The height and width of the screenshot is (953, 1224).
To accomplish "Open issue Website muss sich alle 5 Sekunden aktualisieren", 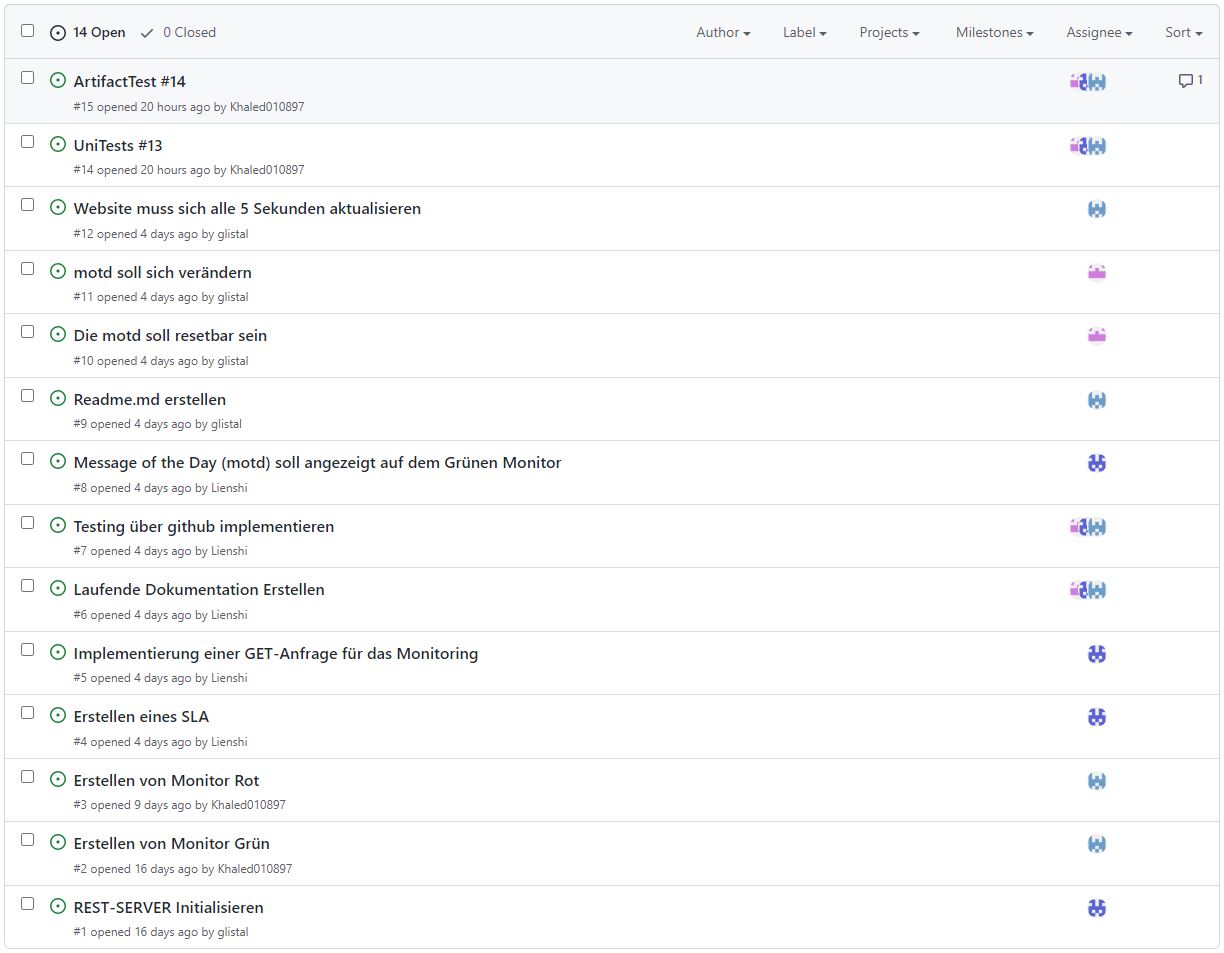I will (x=247, y=209).
